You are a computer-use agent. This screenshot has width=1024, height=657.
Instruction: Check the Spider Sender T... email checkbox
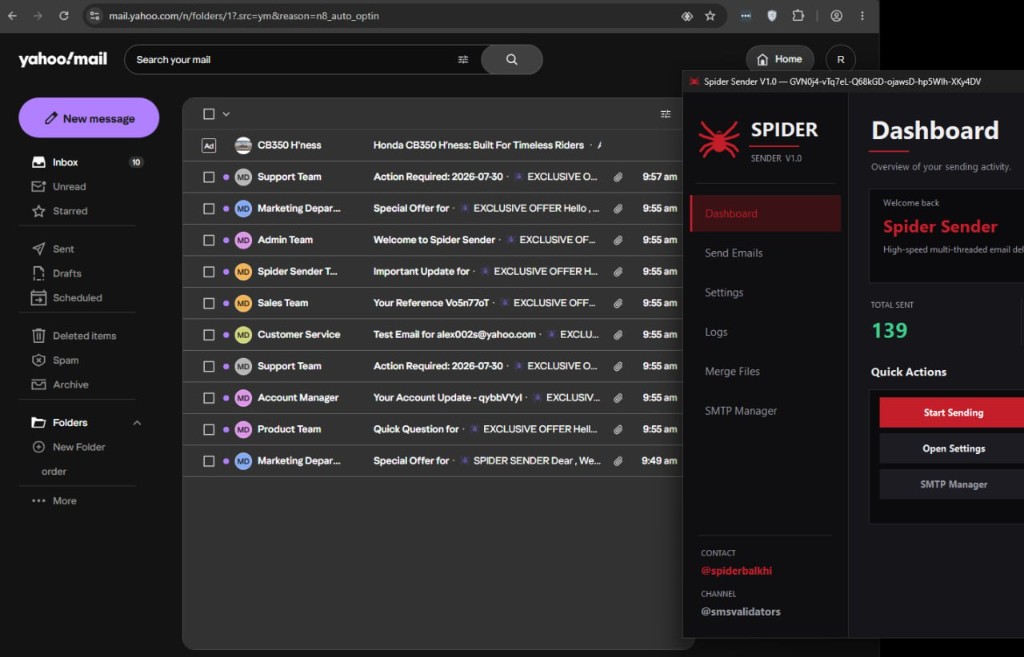(x=209, y=272)
